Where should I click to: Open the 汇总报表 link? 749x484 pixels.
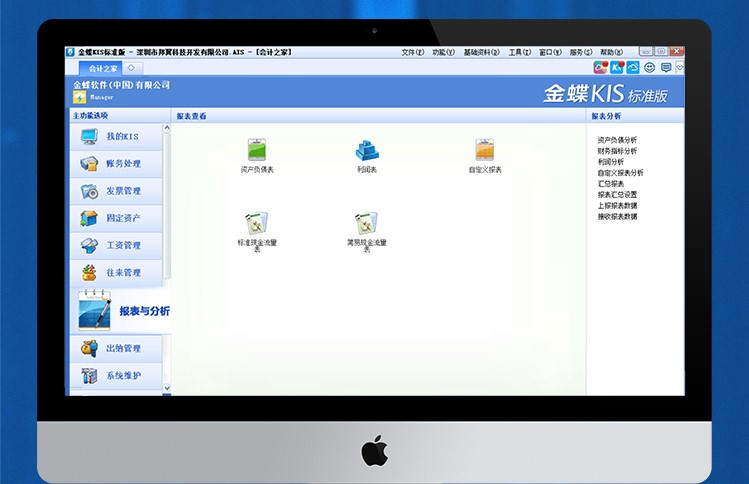tap(610, 184)
